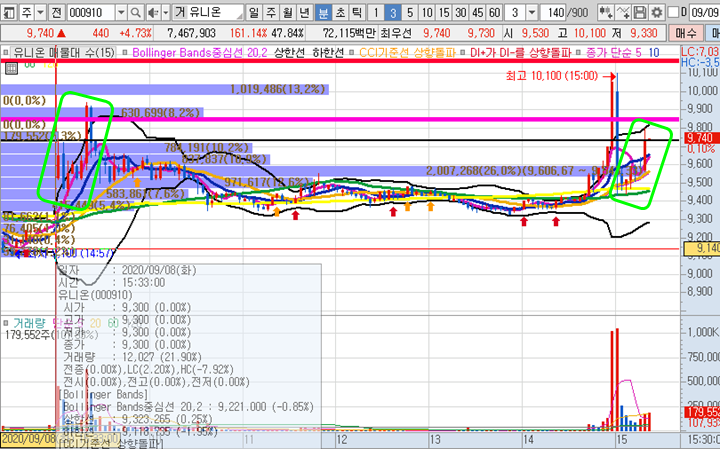The width and height of the screenshot is (720, 449).
Task: Switch to second 초 chart
Action: click(x=340, y=12)
